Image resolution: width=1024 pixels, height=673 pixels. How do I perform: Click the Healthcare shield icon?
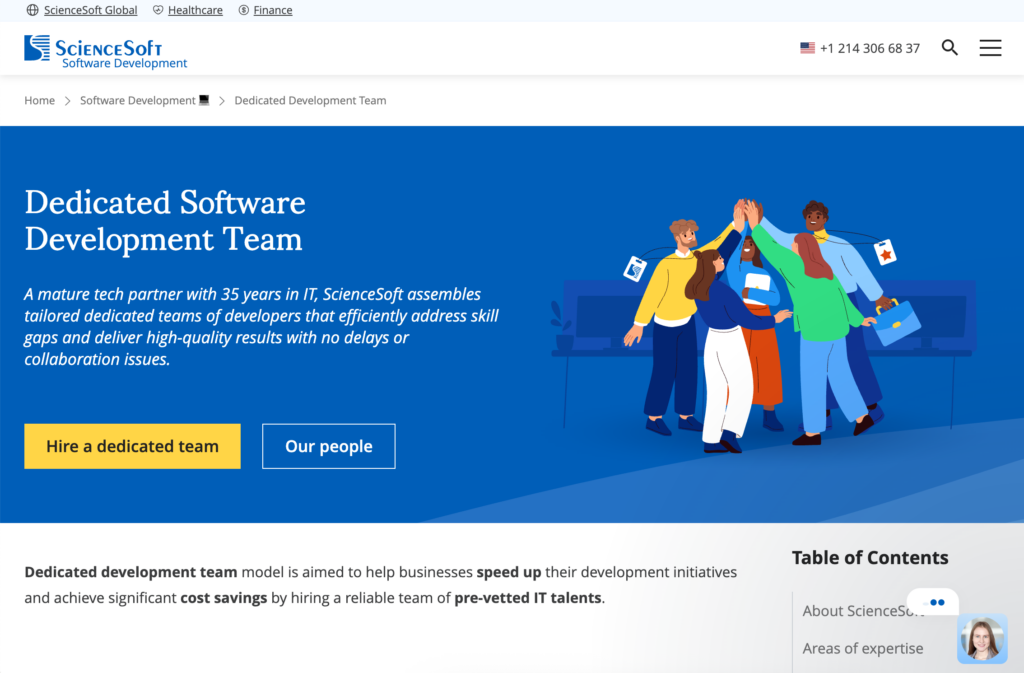(158, 10)
